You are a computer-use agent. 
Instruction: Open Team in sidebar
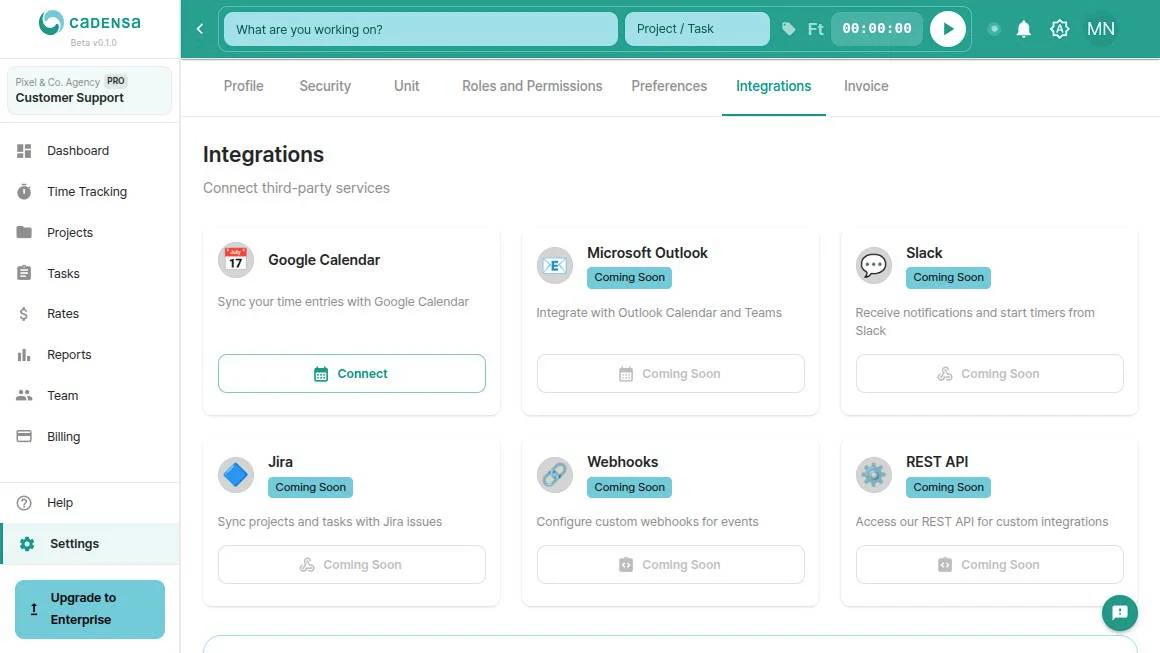(90, 396)
